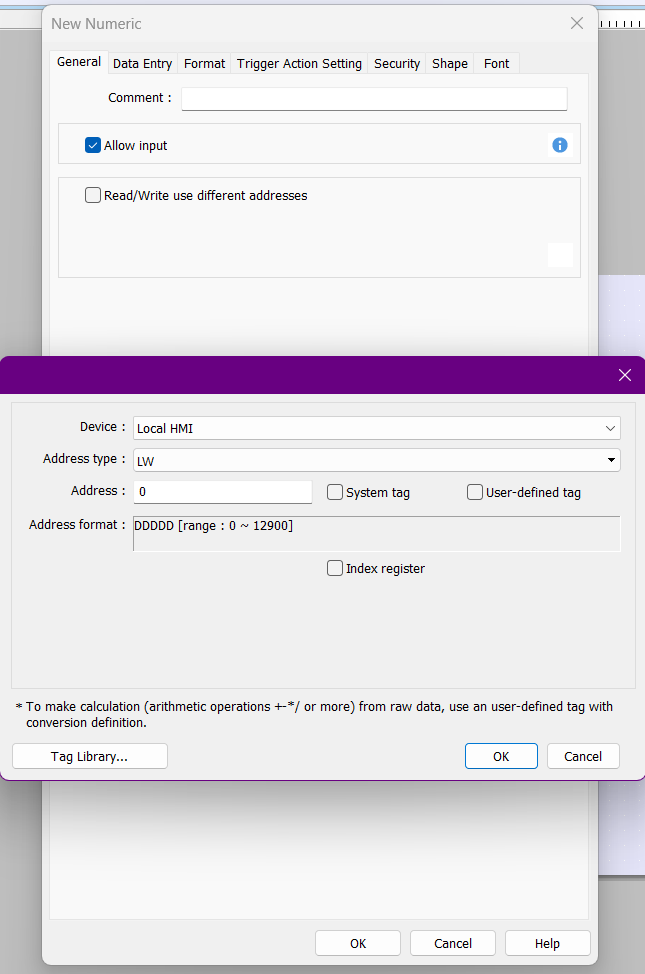Screen dimensions: 645x974
Task: Switch to the Font tab
Action: click(x=496, y=63)
